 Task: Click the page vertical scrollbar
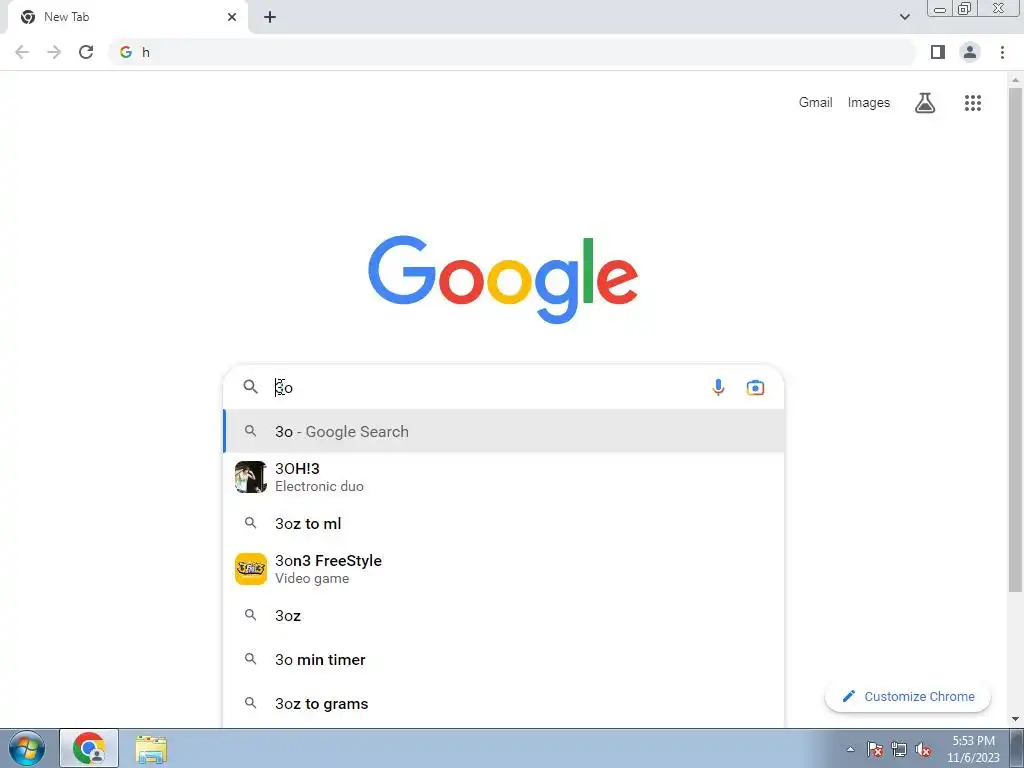click(1015, 340)
